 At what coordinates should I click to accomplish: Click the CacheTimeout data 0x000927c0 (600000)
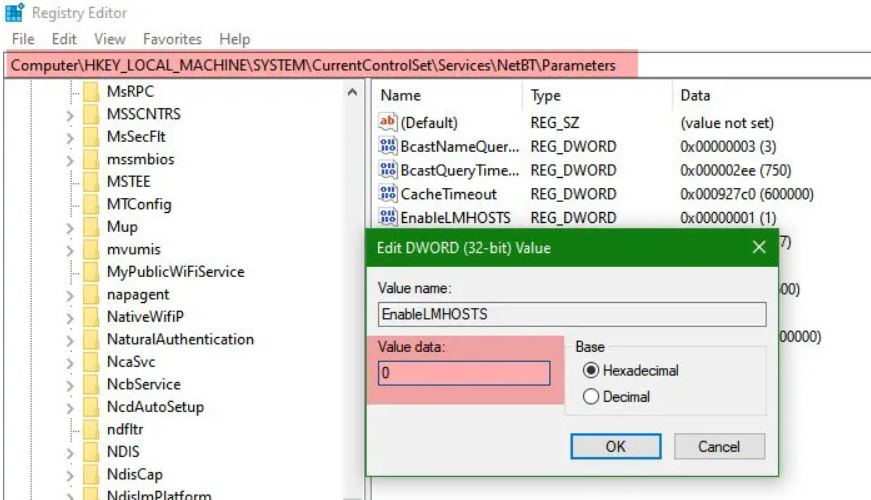[x=747, y=194]
